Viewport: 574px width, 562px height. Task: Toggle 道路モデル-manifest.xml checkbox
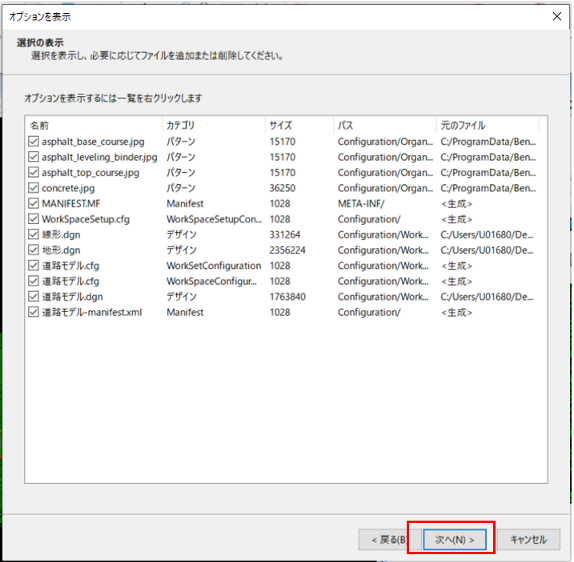point(33,312)
